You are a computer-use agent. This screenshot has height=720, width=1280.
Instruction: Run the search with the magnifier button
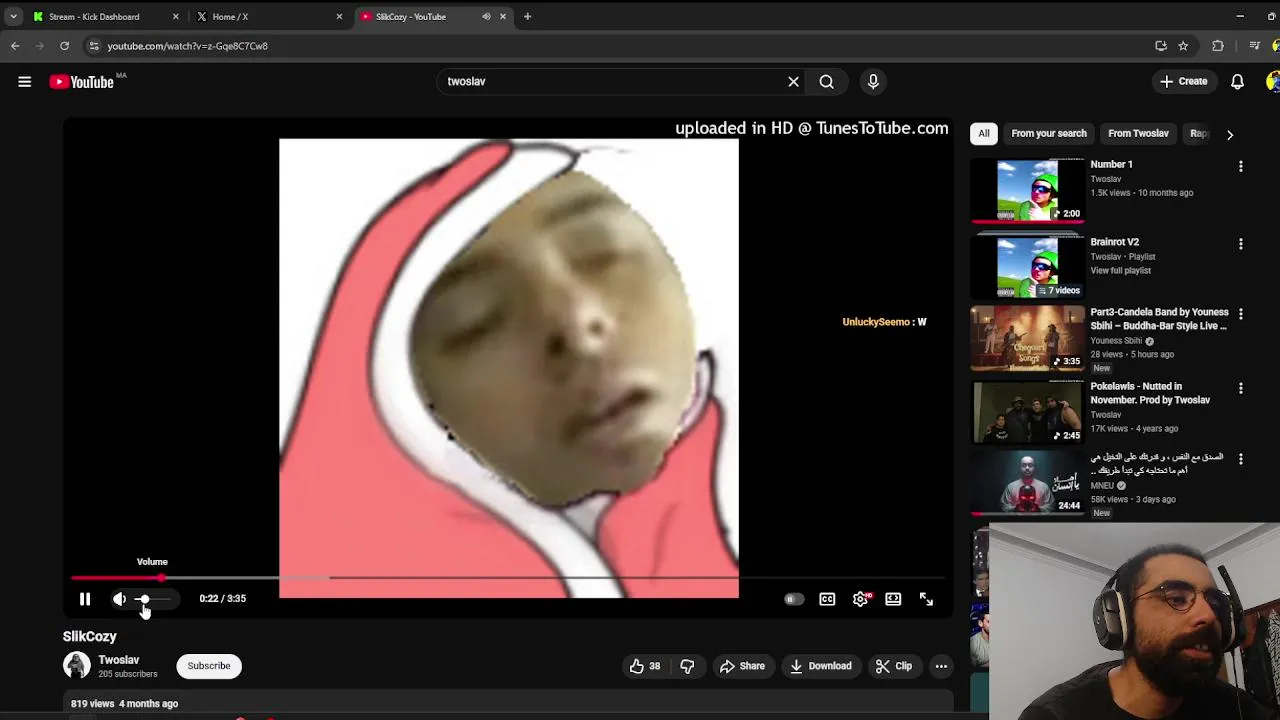(x=827, y=82)
